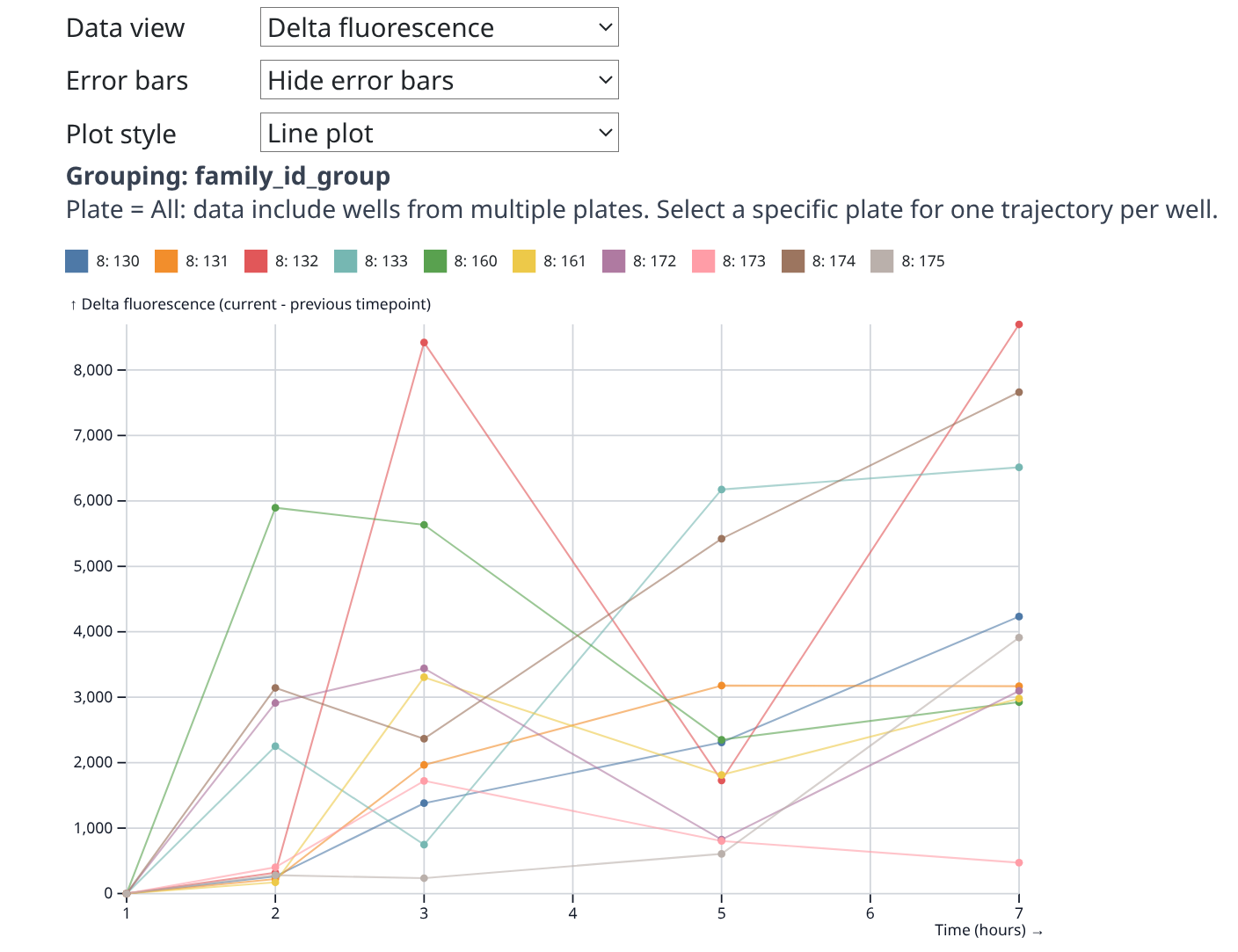Click the teal data point at hour 5
Viewport: 1238px width, 952px height.
point(722,490)
